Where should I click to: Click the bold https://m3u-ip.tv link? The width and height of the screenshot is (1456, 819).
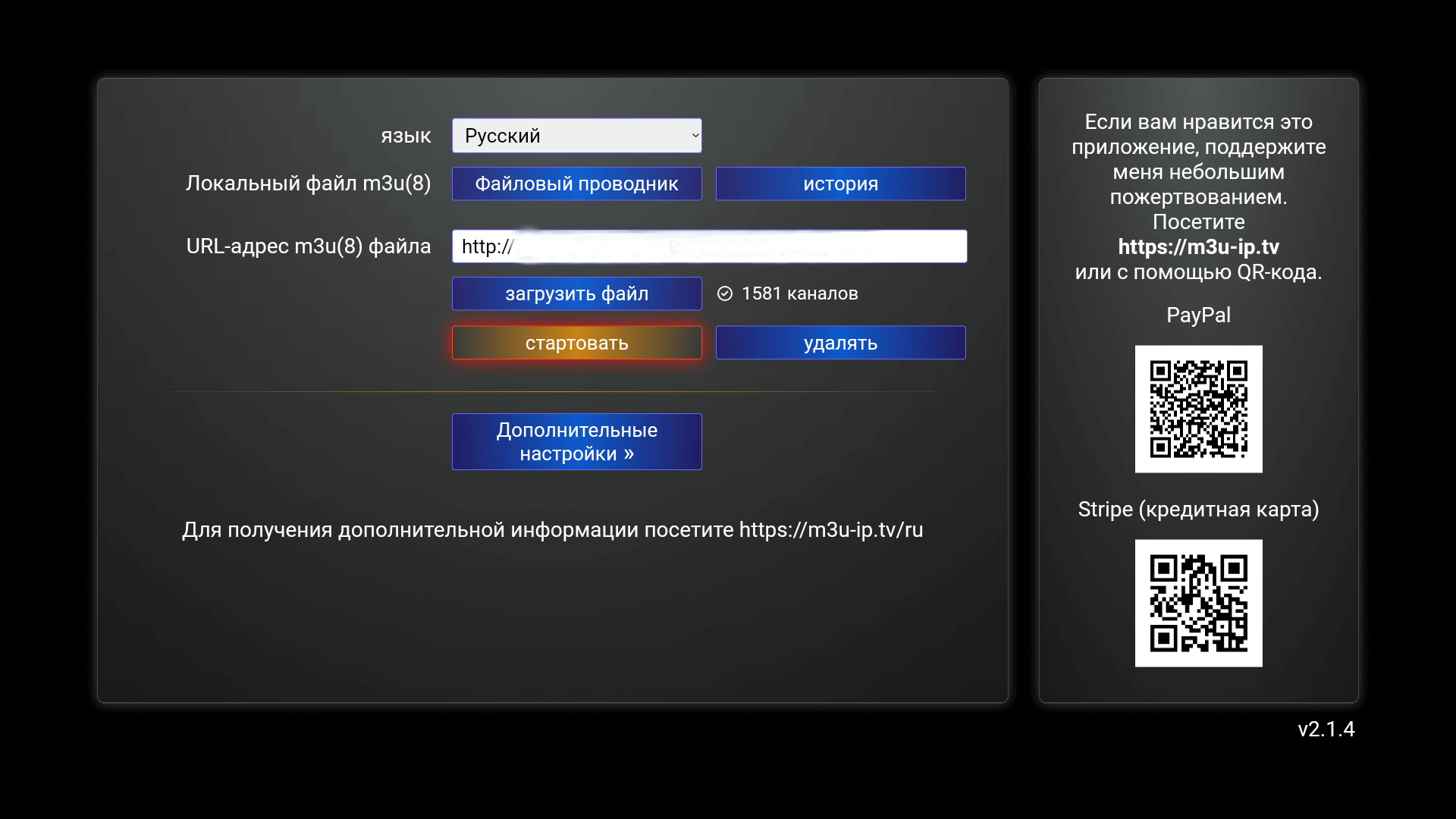1198,246
